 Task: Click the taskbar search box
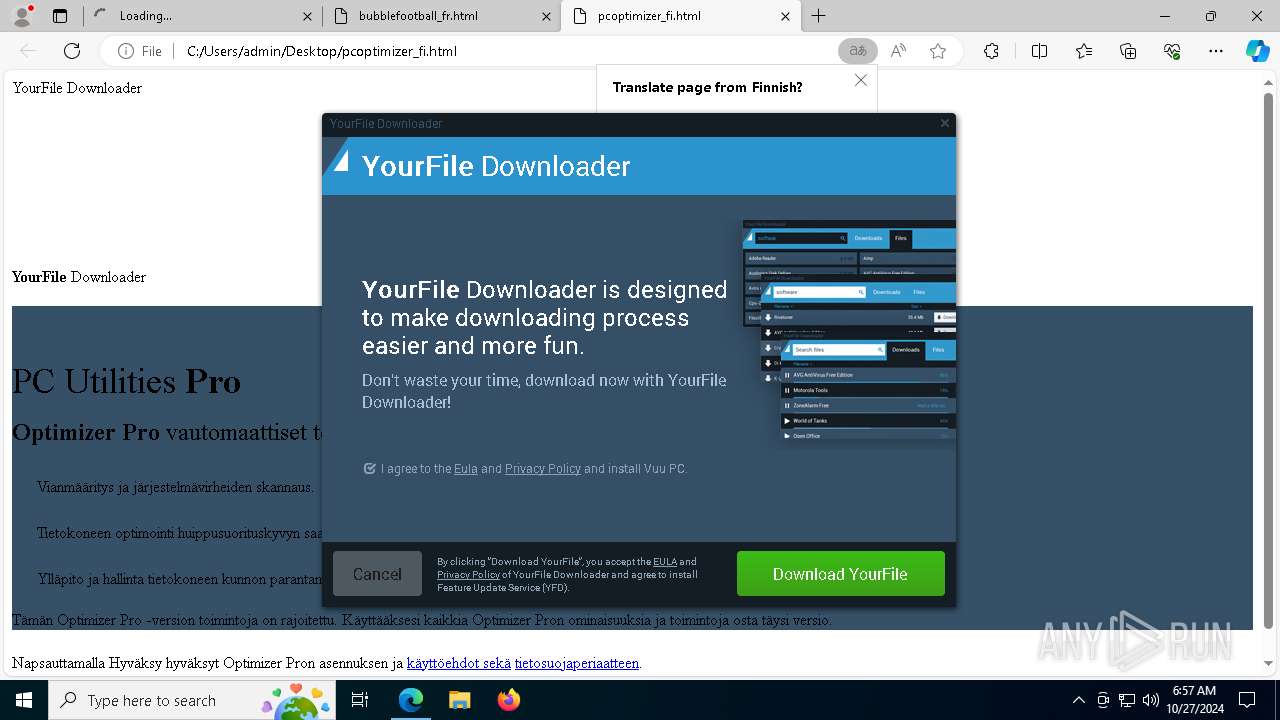[192, 700]
